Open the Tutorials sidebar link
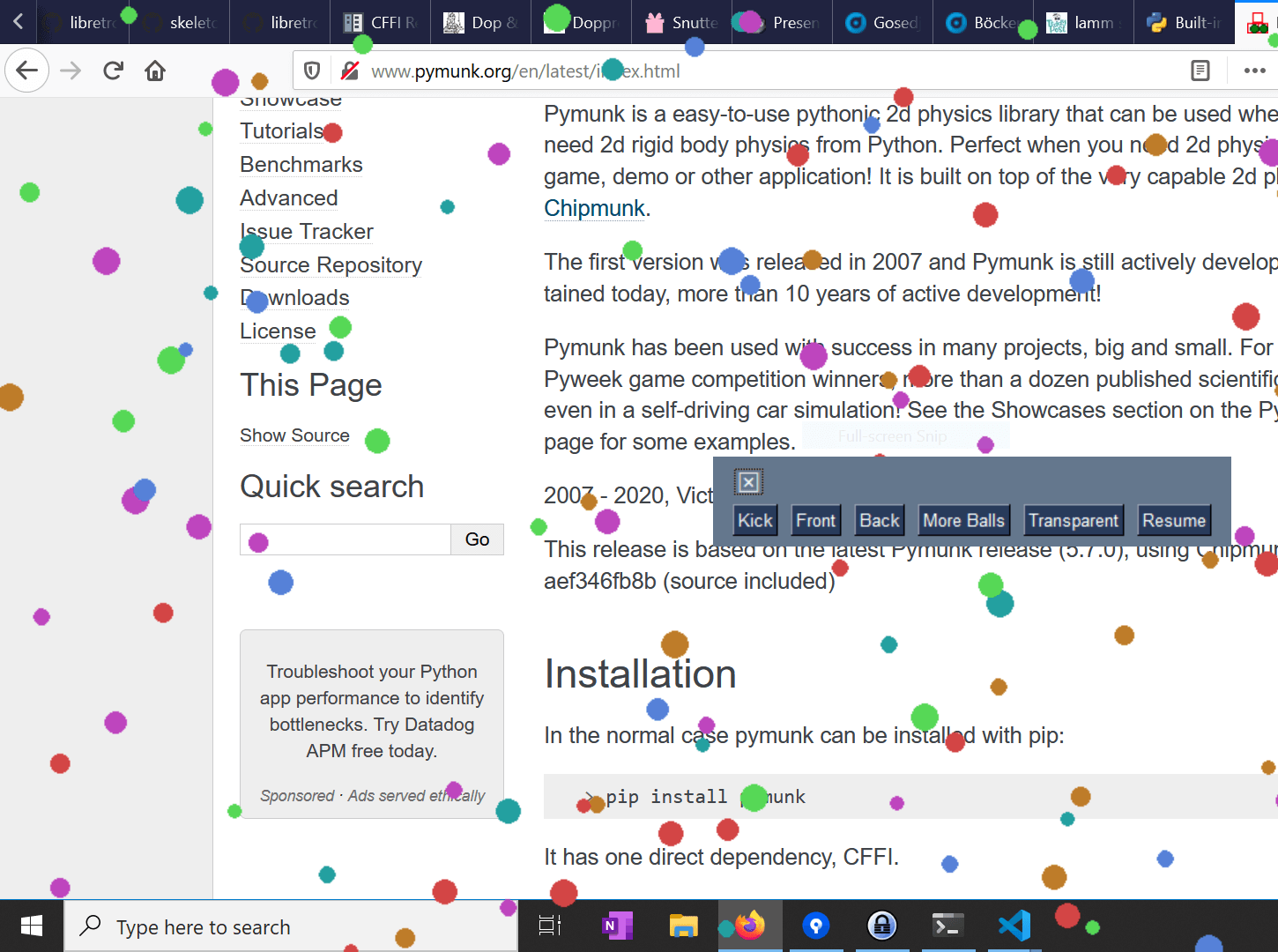The width and height of the screenshot is (1278, 952). click(x=282, y=131)
